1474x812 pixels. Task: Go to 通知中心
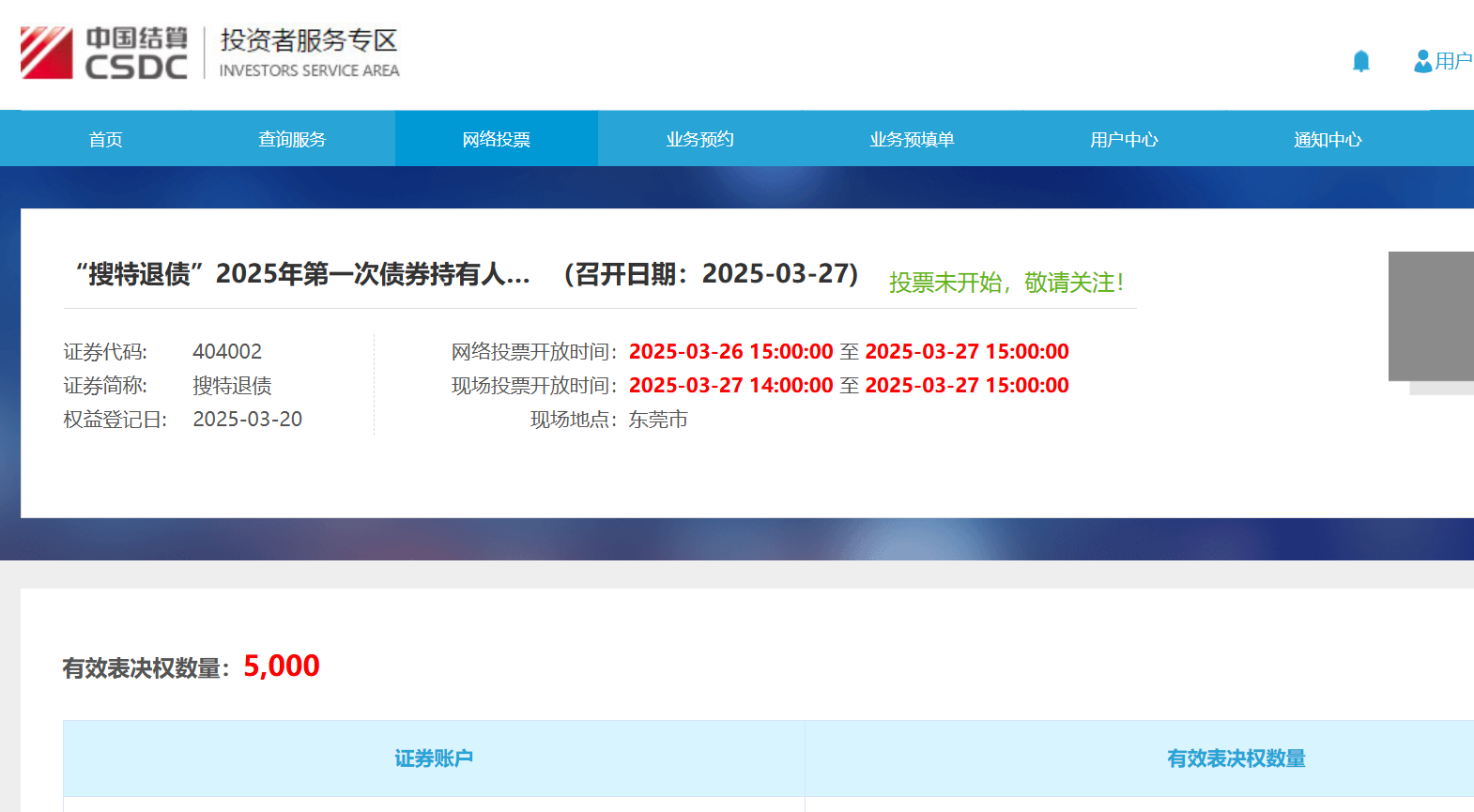coord(1328,139)
